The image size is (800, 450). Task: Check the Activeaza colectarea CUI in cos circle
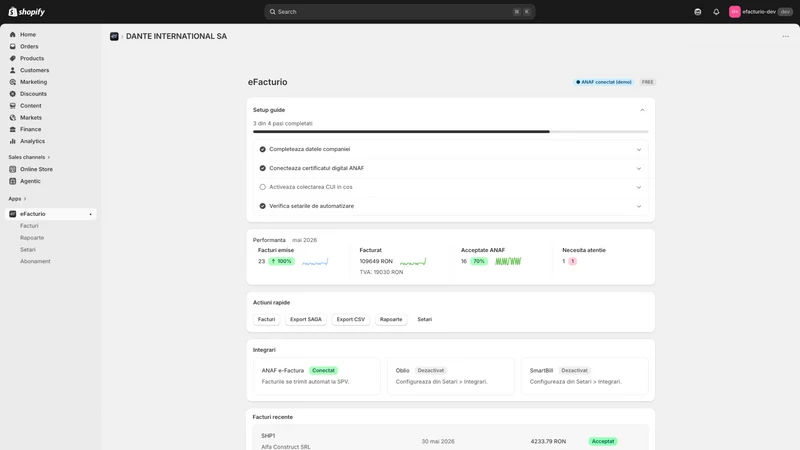pyautogui.click(x=263, y=187)
